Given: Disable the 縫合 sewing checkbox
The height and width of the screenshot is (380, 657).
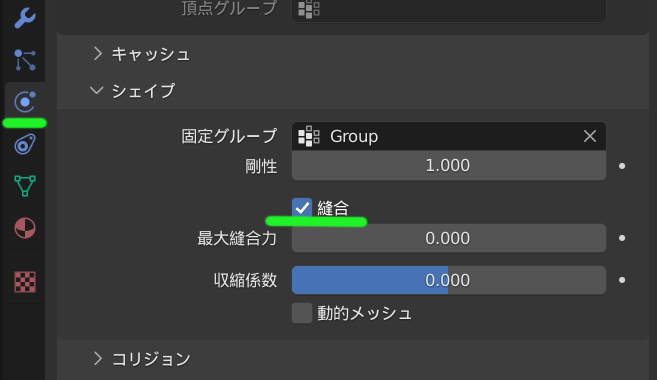Looking at the screenshot, I should tap(302, 208).
